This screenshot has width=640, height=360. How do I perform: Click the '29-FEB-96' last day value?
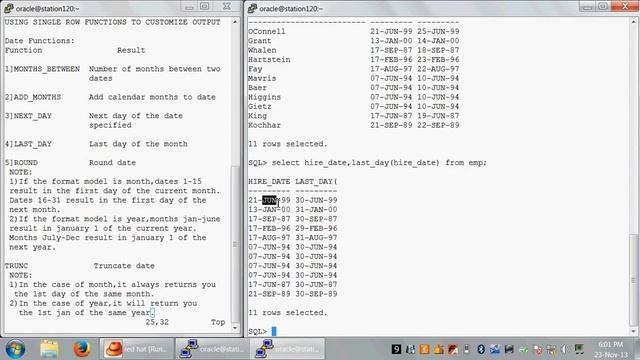click(x=316, y=228)
